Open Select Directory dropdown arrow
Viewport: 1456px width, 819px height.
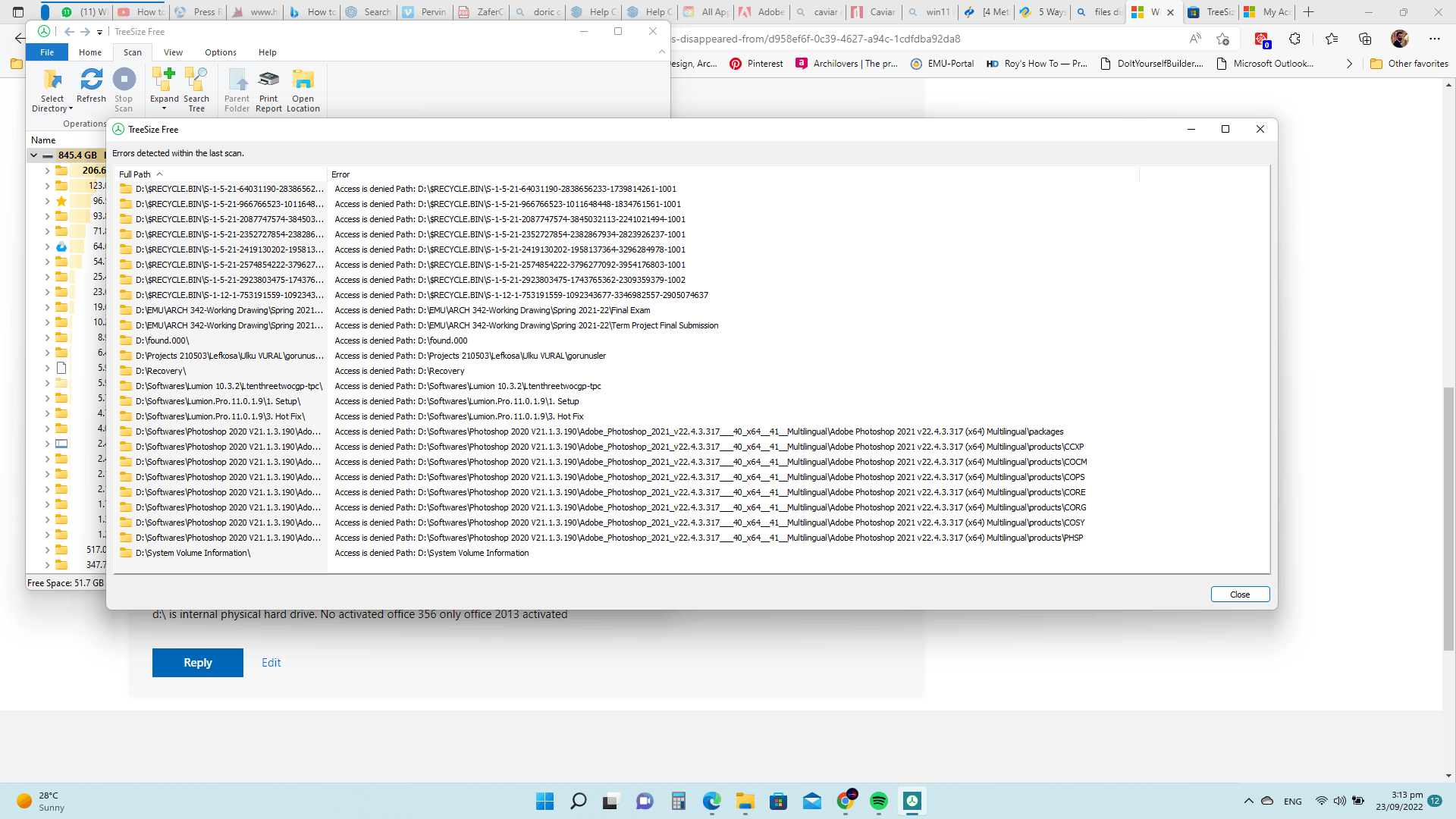(x=71, y=109)
